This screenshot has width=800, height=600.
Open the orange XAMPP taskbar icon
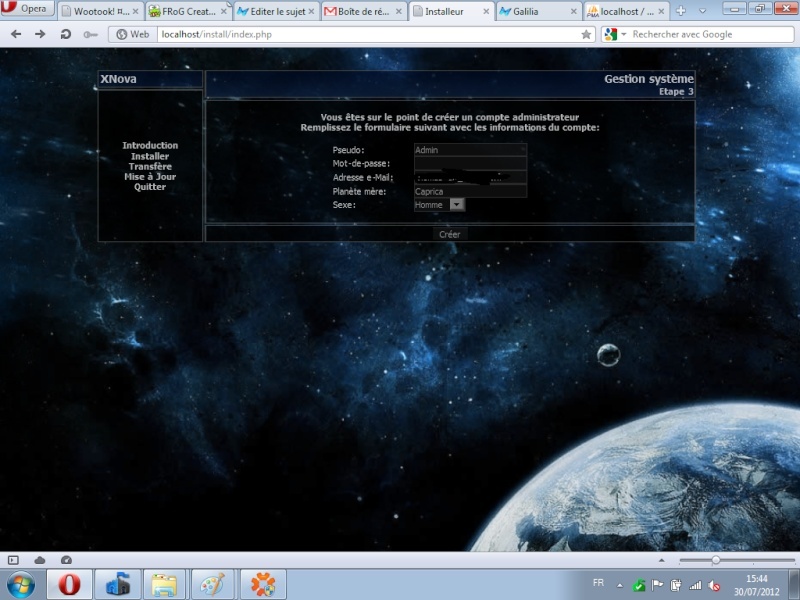tap(263, 584)
